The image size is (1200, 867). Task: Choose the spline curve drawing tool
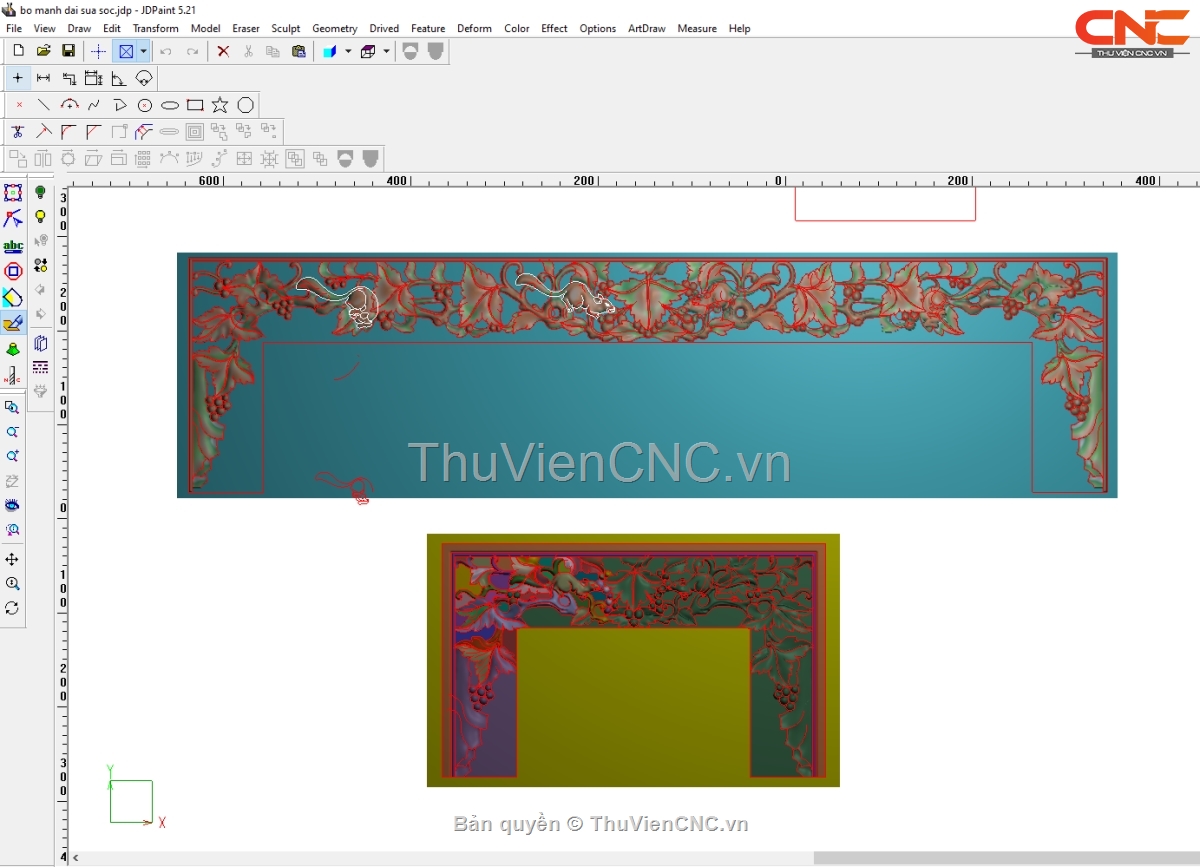[94, 105]
